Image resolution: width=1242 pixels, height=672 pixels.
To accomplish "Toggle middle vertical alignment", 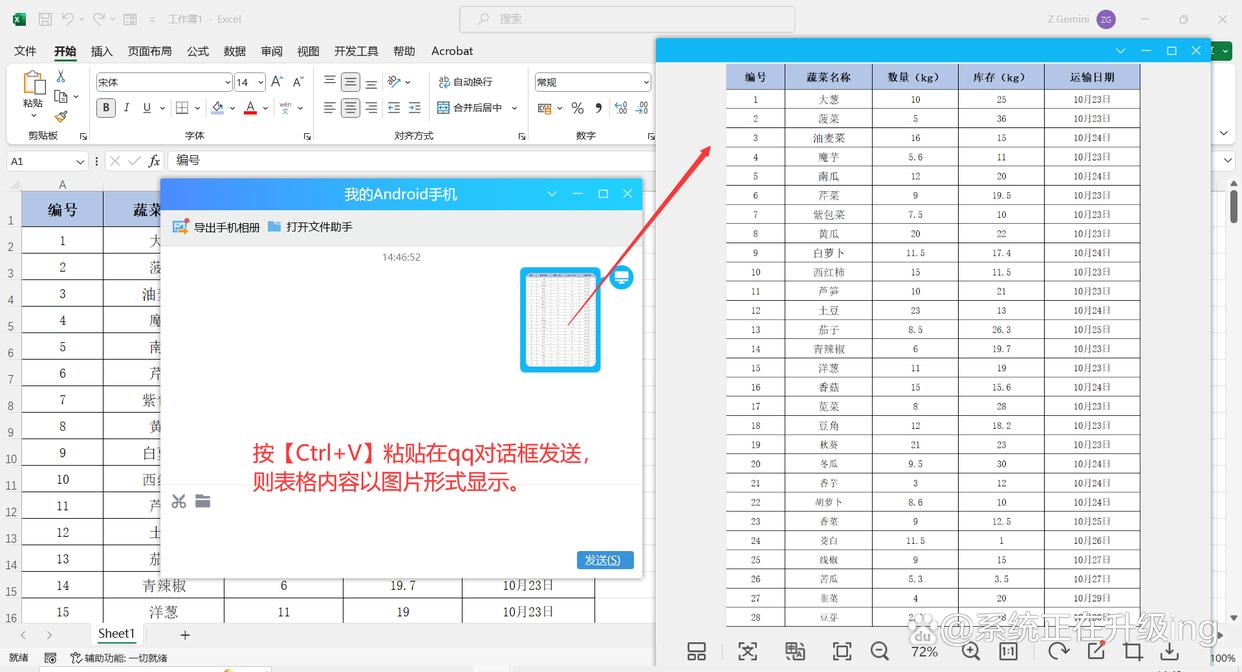I will (350, 82).
